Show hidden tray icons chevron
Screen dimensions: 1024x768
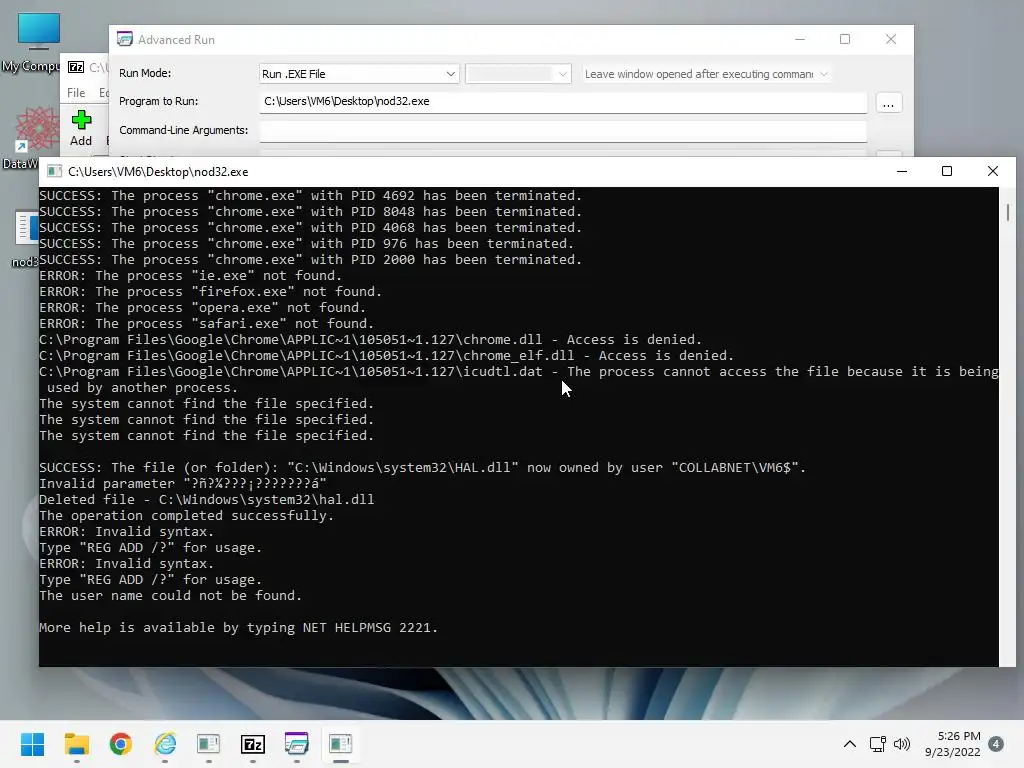tap(850, 744)
